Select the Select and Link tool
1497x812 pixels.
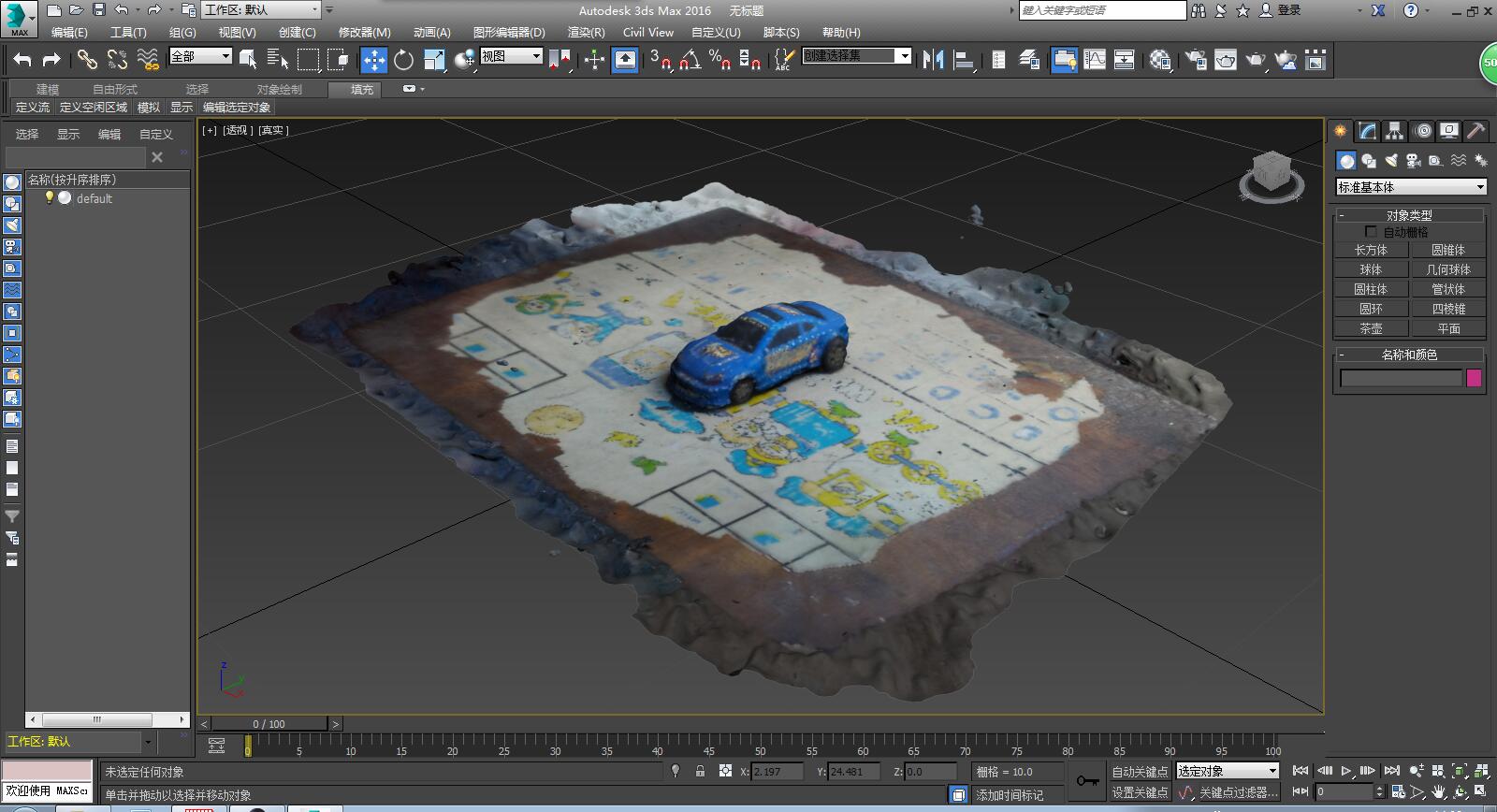click(x=87, y=60)
